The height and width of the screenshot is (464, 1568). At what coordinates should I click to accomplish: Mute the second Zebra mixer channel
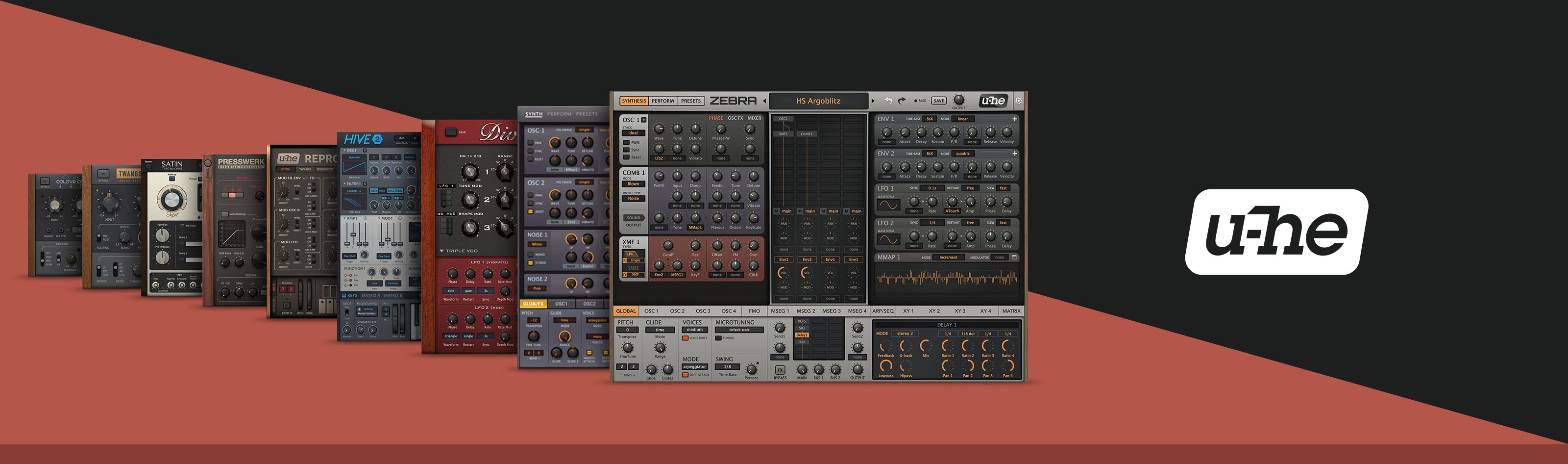click(x=800, y=211)
